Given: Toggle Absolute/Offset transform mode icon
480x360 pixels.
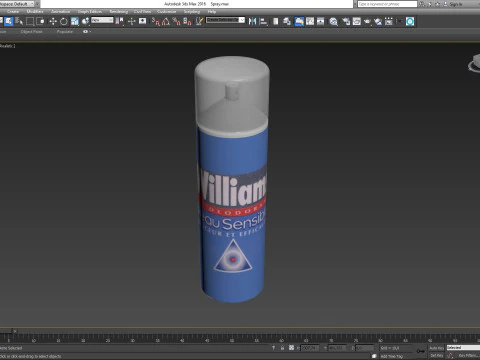Looking at the screenshot, I should coord(291,348).
